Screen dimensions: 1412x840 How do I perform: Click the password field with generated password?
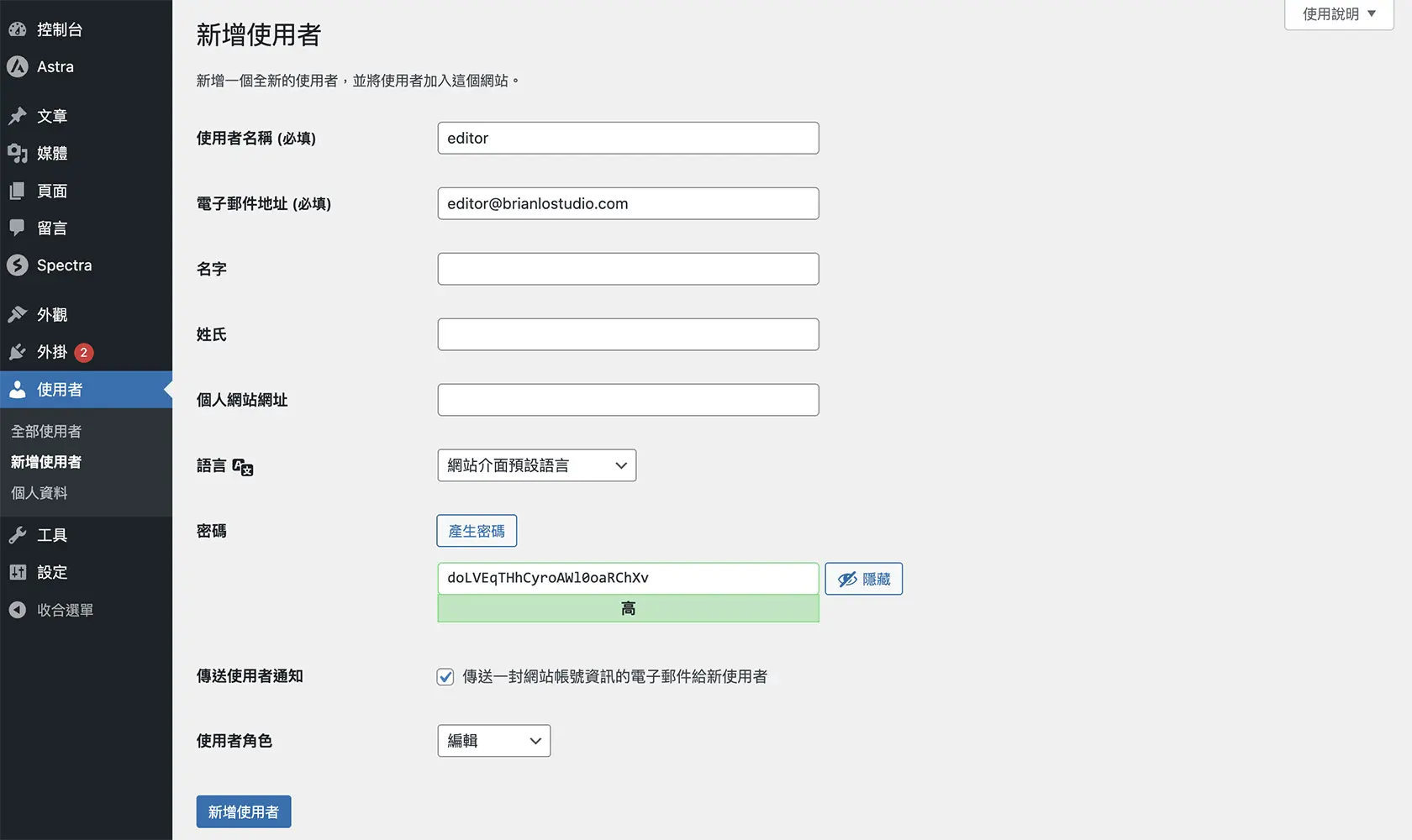pos(628,578)
